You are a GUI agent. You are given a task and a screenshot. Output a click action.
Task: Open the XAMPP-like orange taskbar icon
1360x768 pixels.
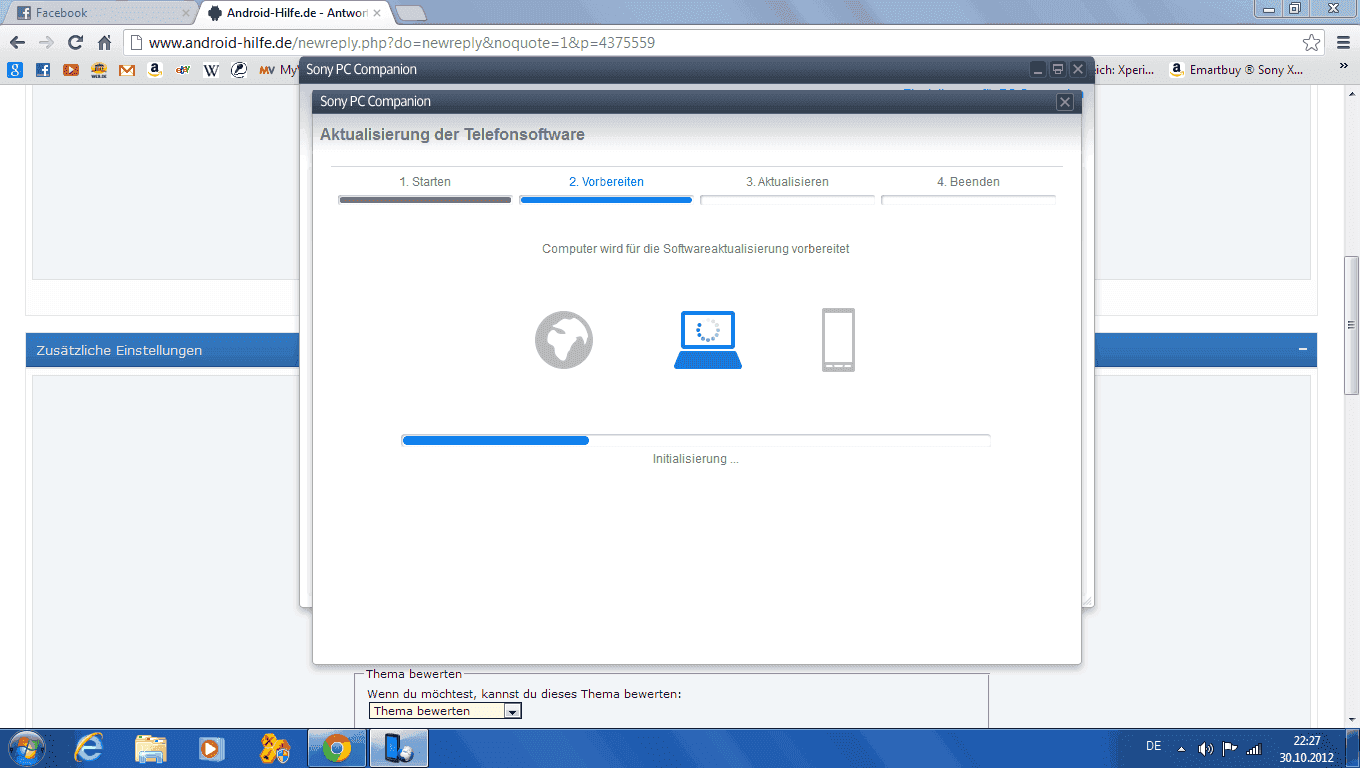(x=275, y=748)
